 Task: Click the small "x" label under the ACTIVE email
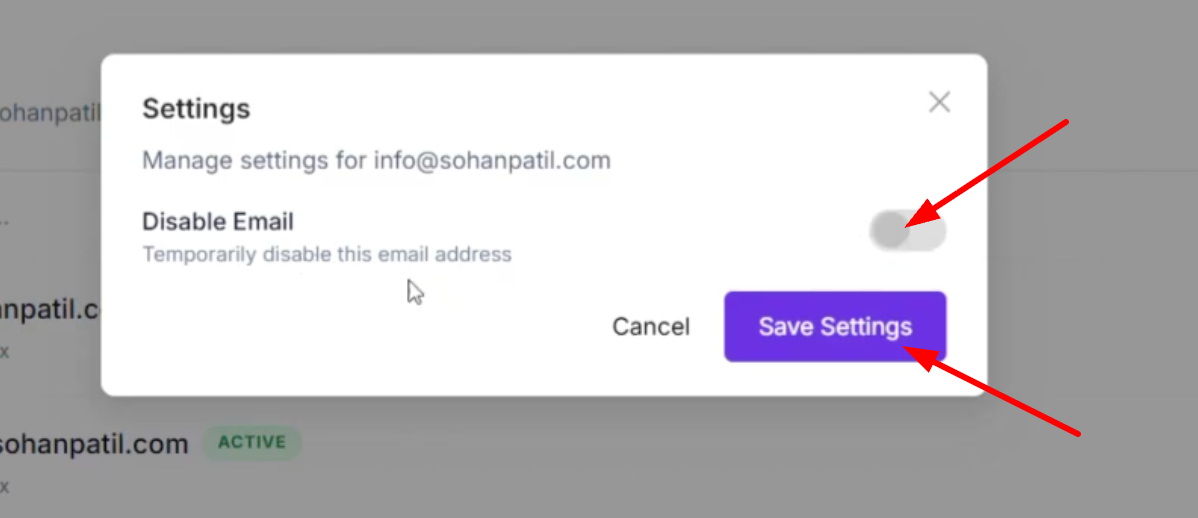click(5, 486)
